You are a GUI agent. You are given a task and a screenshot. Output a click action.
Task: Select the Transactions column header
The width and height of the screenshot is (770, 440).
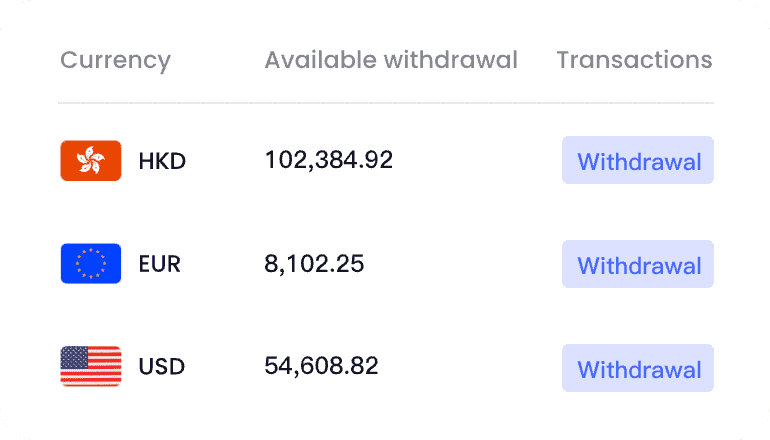coord(634,60)
